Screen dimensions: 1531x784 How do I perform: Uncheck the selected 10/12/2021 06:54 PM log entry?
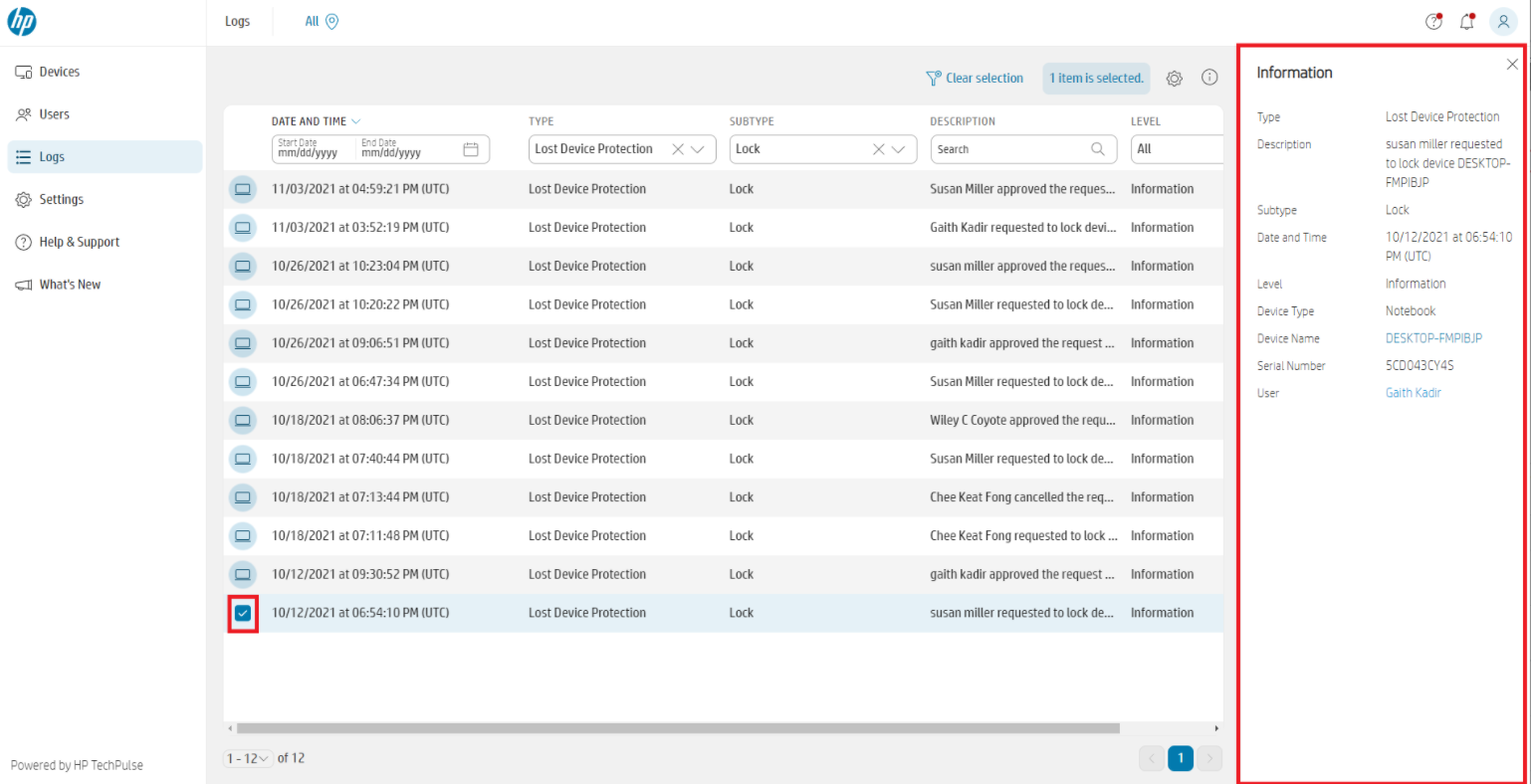(243, 613)
